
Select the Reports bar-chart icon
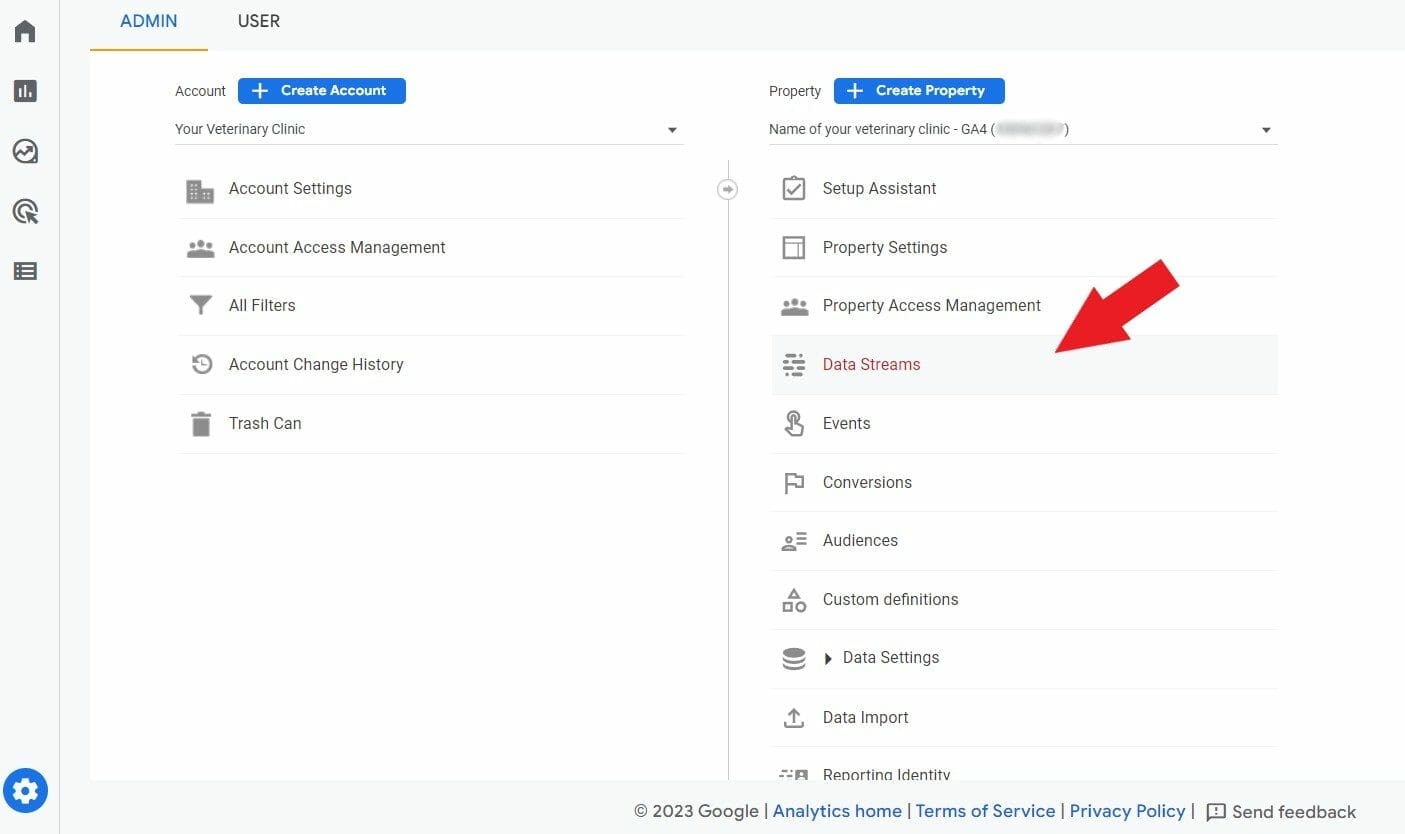click(x=25, y=90)
